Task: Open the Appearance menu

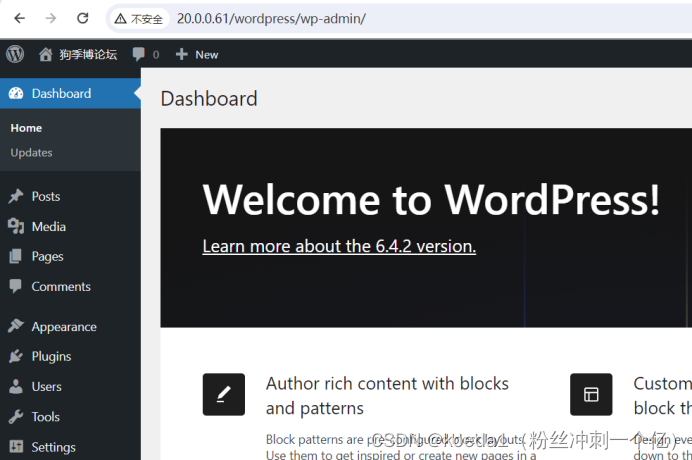Action: (64, 327)
